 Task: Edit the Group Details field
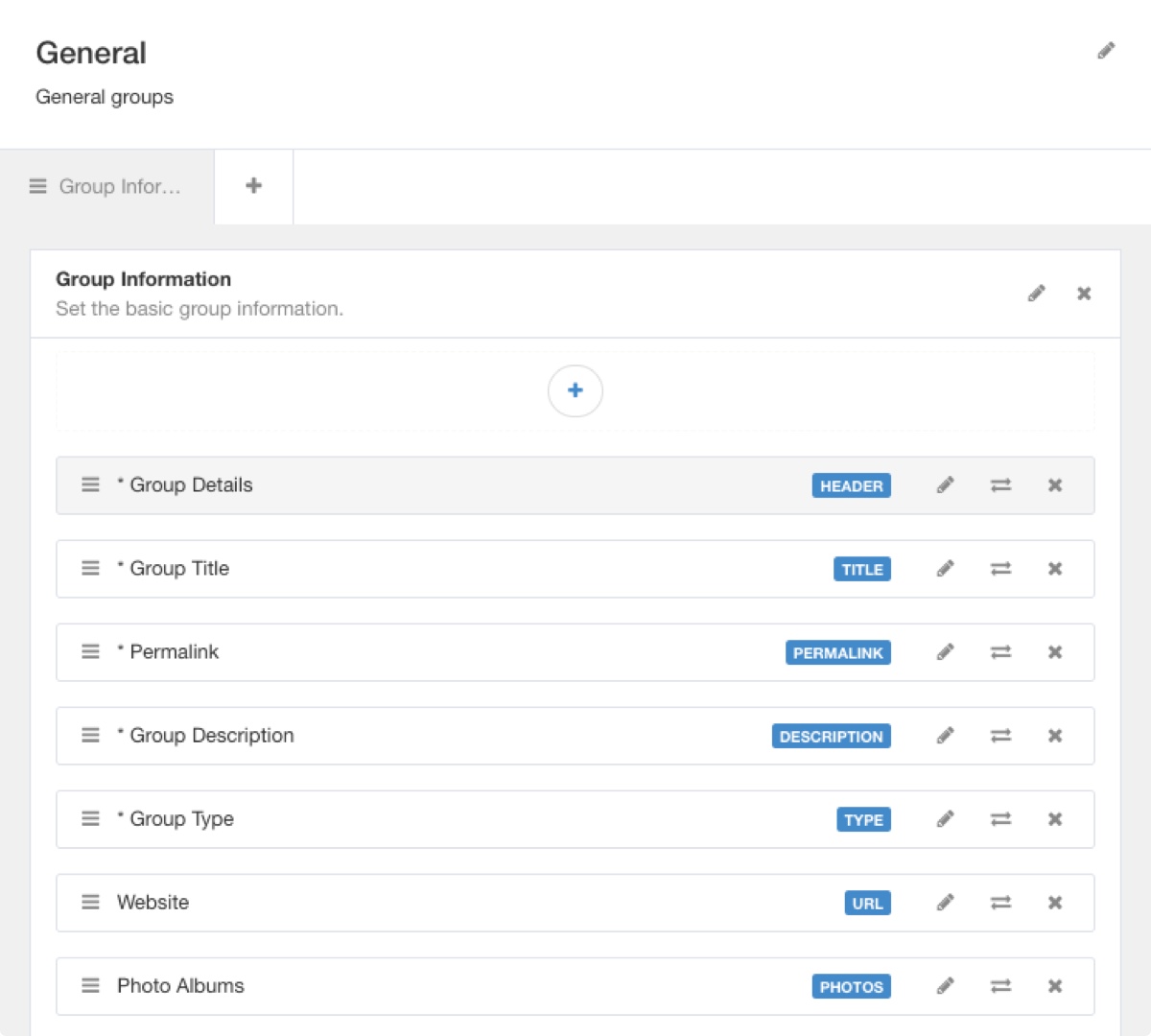point(945,485)
